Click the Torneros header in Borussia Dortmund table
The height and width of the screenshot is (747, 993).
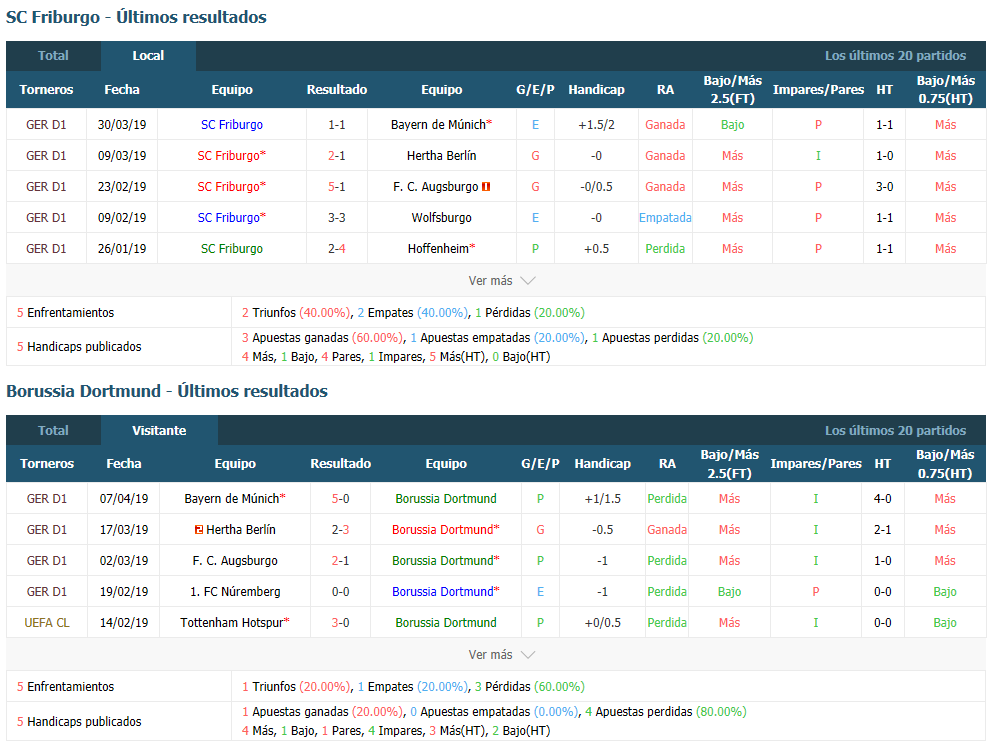pyautogui.click(x=47, y=464)
